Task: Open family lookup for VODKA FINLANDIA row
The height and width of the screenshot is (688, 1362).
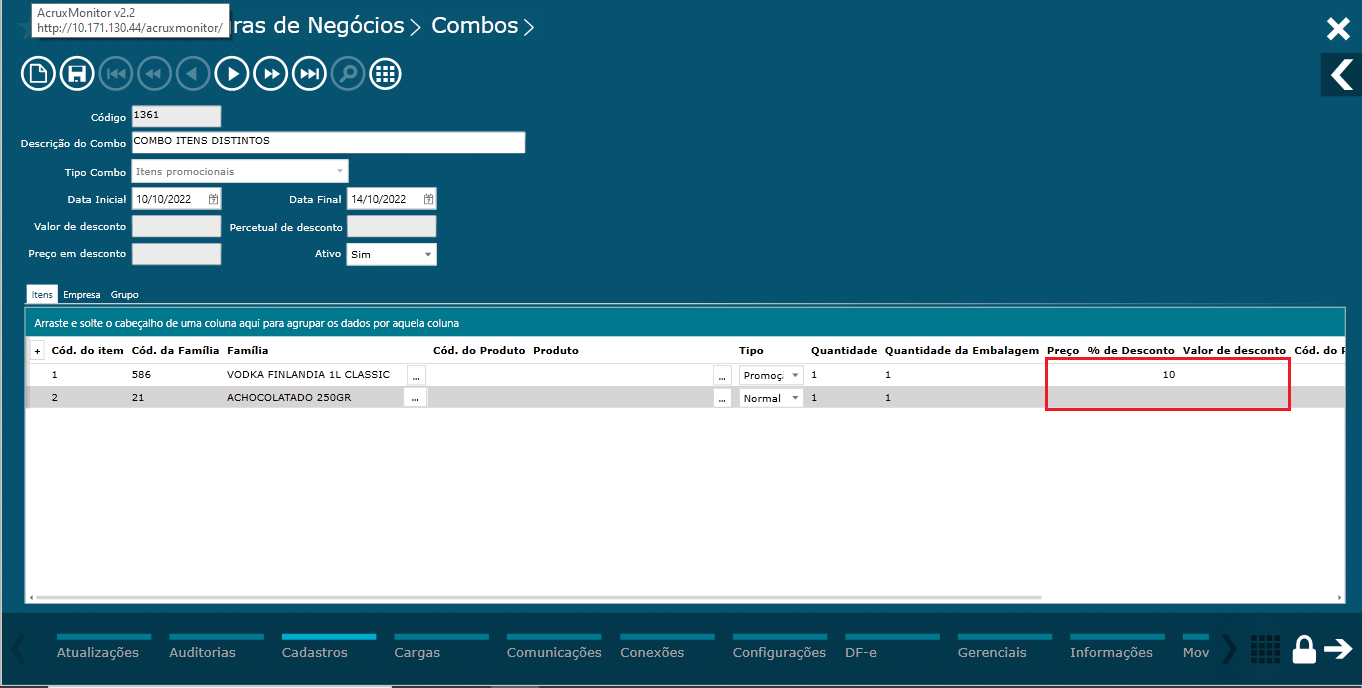Action: [417, 375]
